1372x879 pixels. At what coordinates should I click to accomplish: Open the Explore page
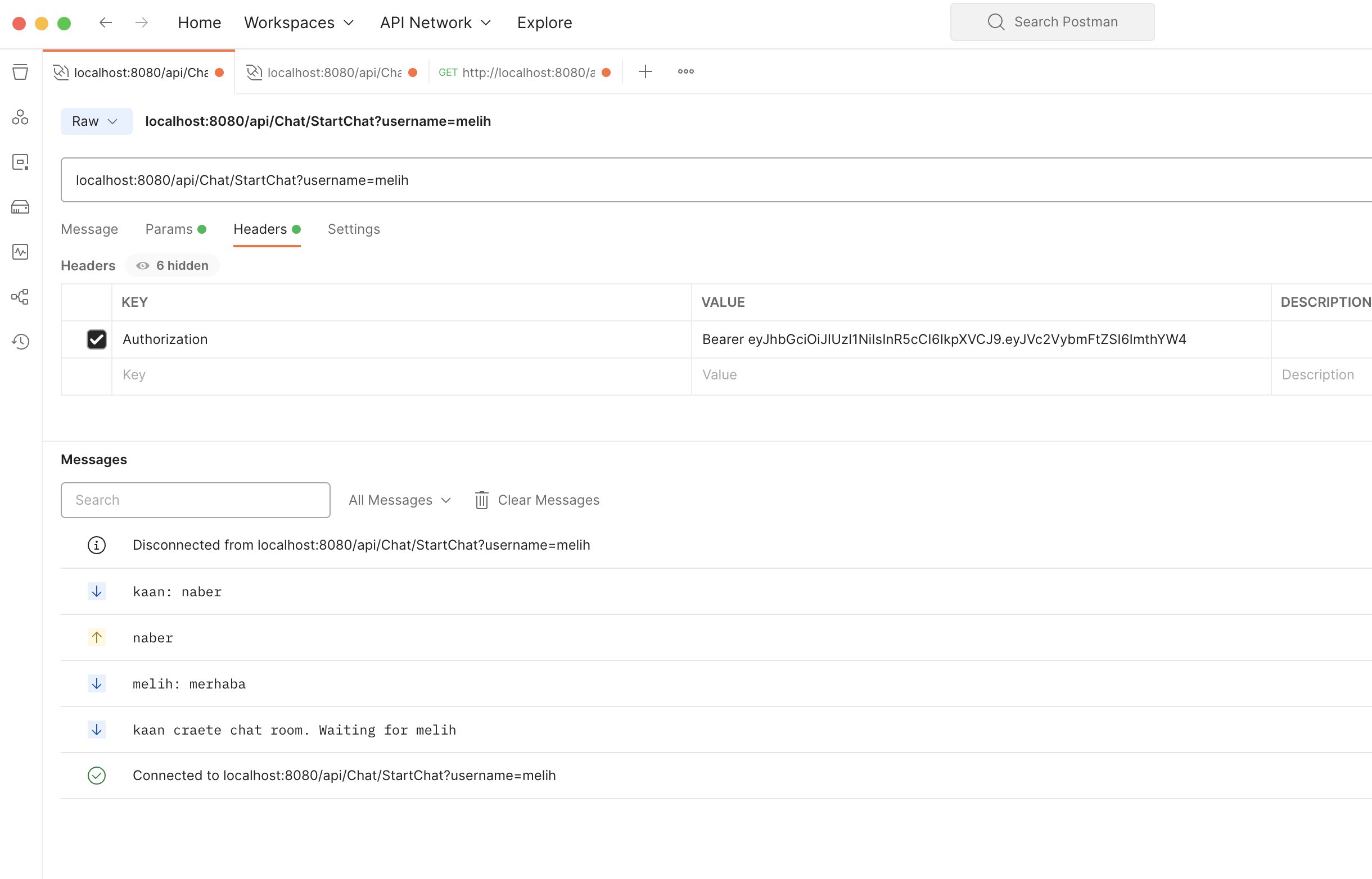pyautogui.click(x=544, y=22)
